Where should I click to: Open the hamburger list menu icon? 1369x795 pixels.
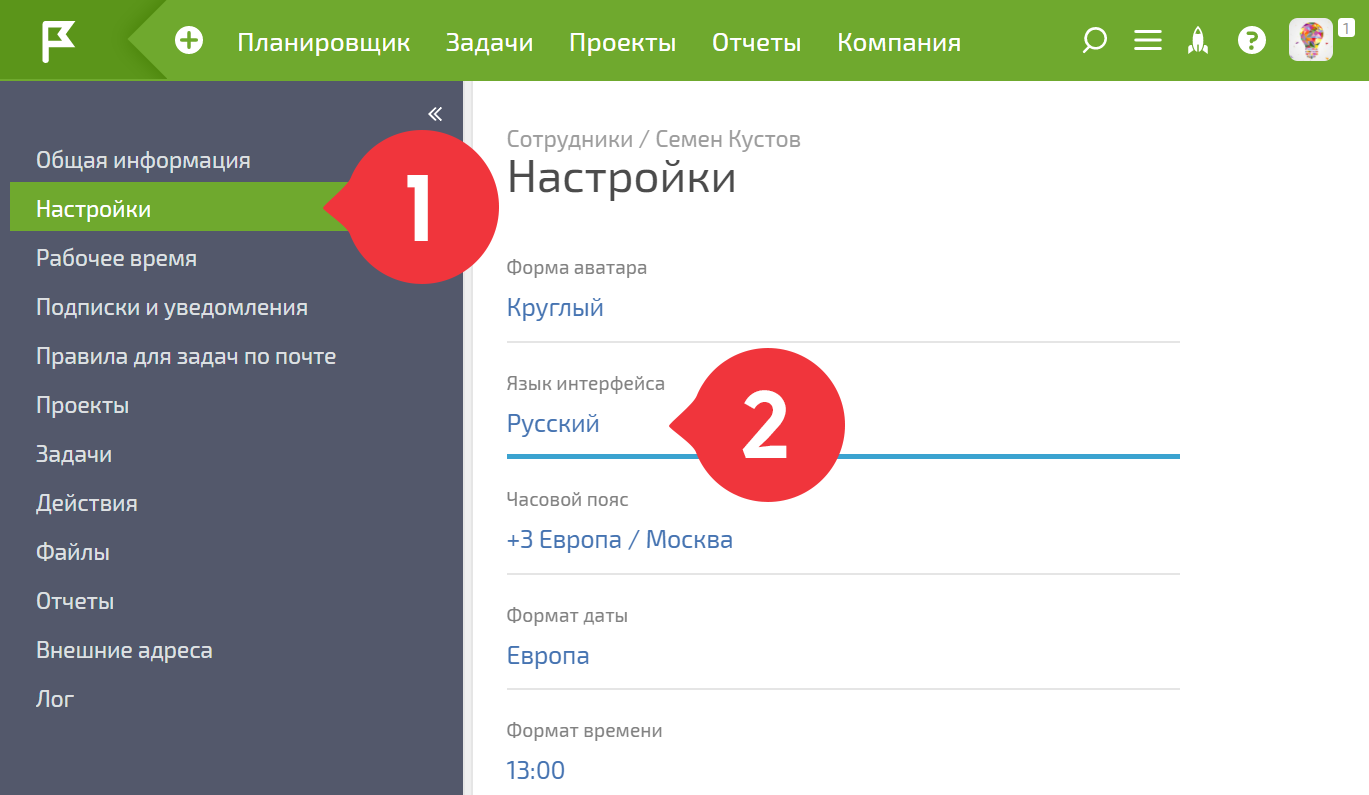point(1148,41)
